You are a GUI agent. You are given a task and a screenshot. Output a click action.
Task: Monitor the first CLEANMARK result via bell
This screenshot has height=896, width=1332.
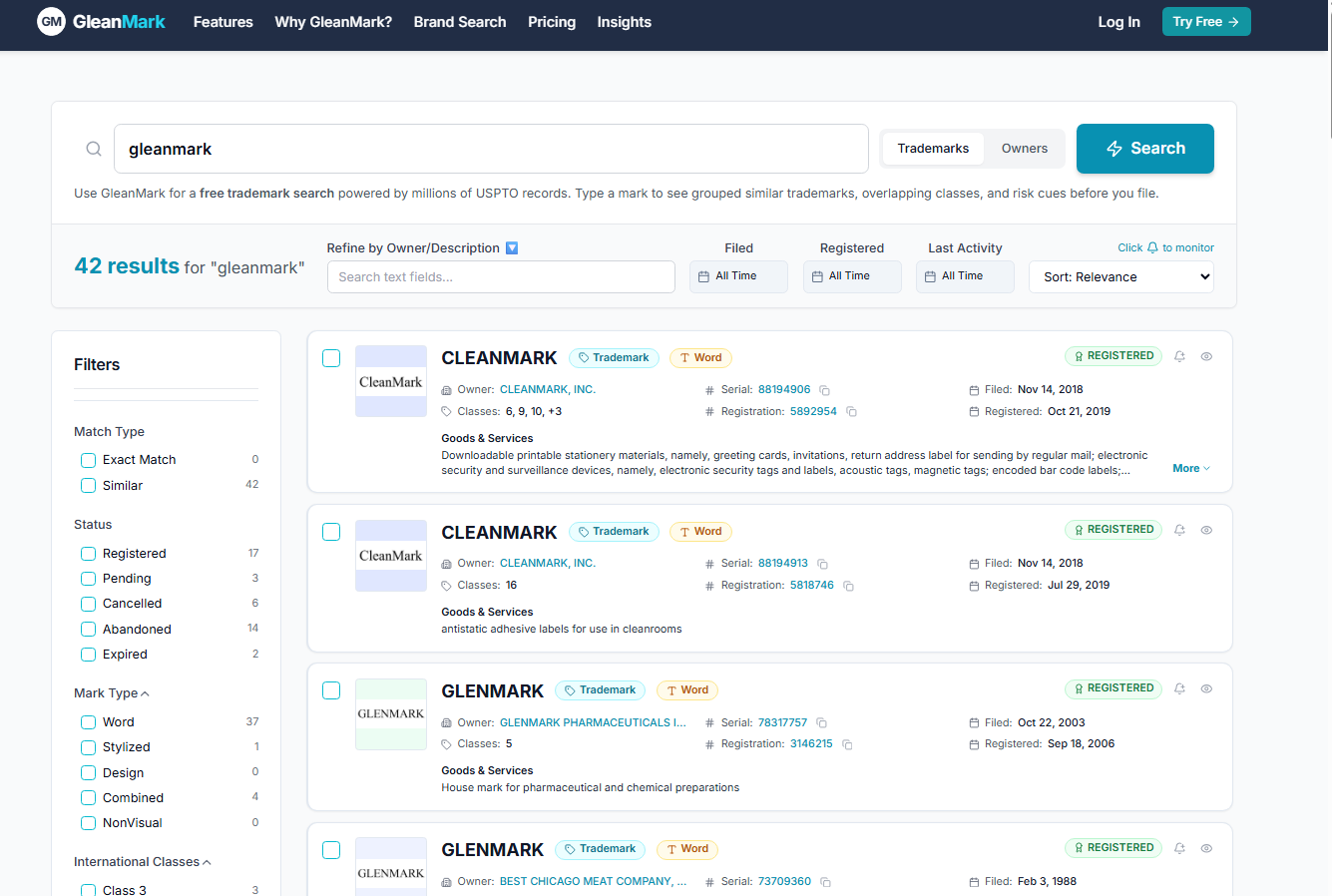point(1179,356)
